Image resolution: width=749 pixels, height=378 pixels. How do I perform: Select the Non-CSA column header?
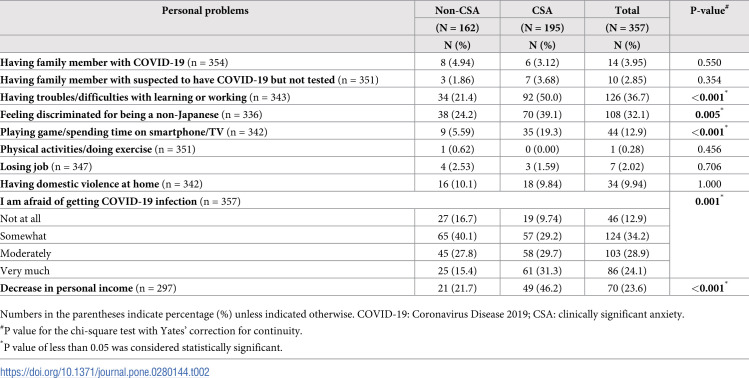coord(457,11)
